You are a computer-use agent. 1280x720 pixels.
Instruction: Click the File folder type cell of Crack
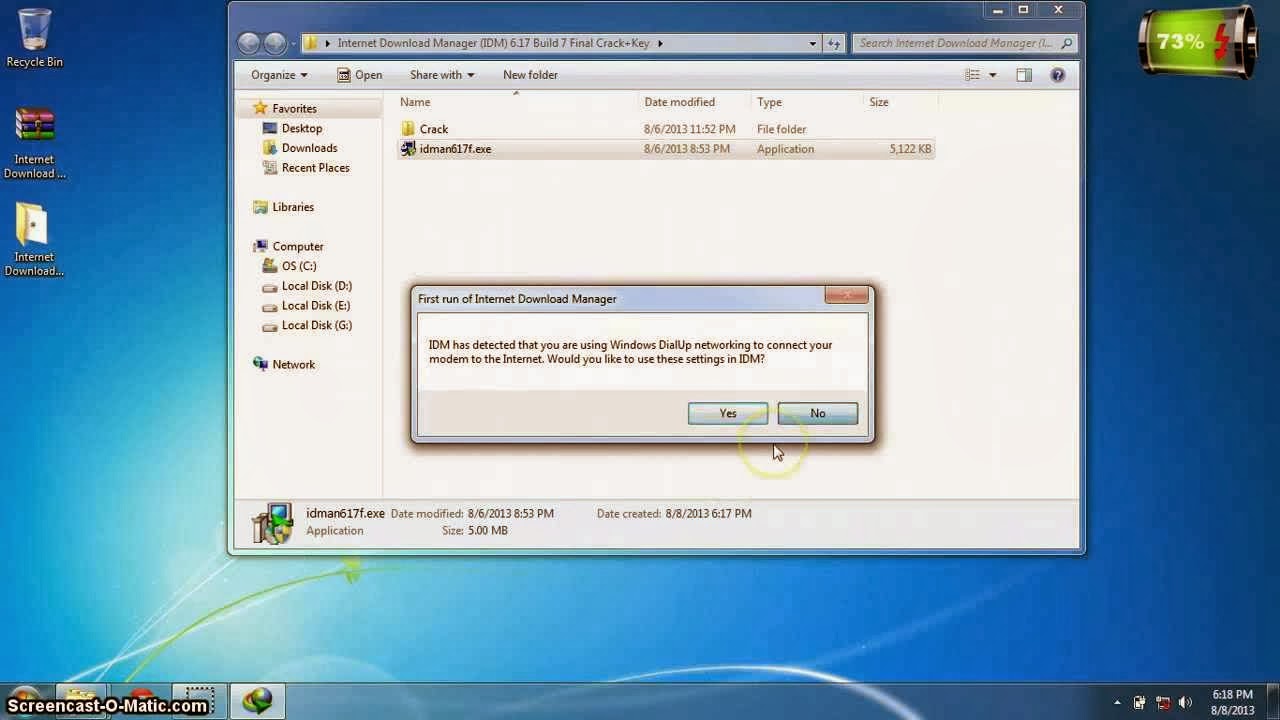click(781, 129)
